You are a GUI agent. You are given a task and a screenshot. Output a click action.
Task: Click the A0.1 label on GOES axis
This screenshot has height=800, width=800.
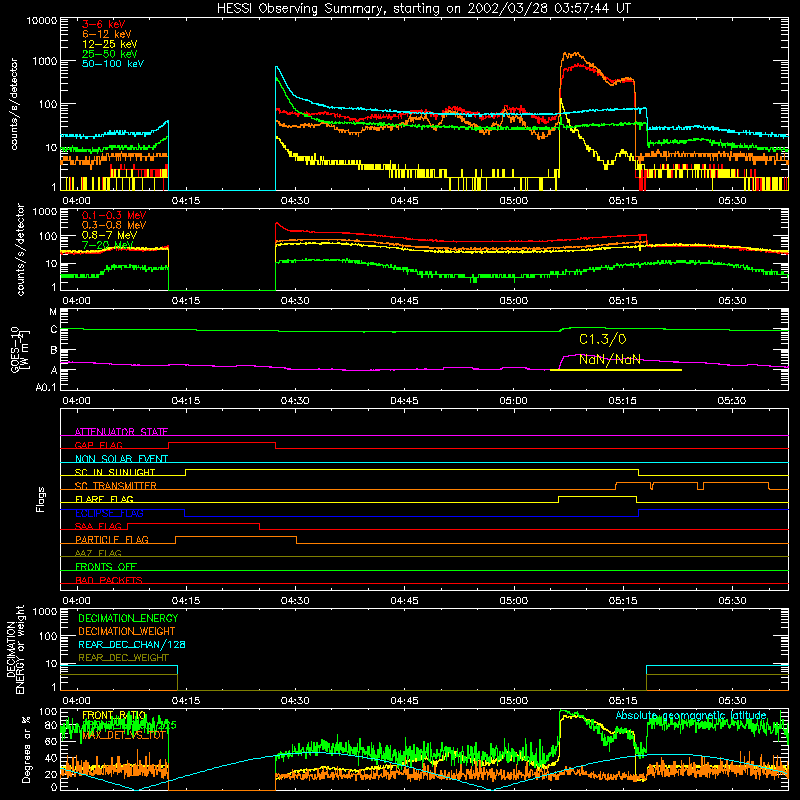point(46,388)
